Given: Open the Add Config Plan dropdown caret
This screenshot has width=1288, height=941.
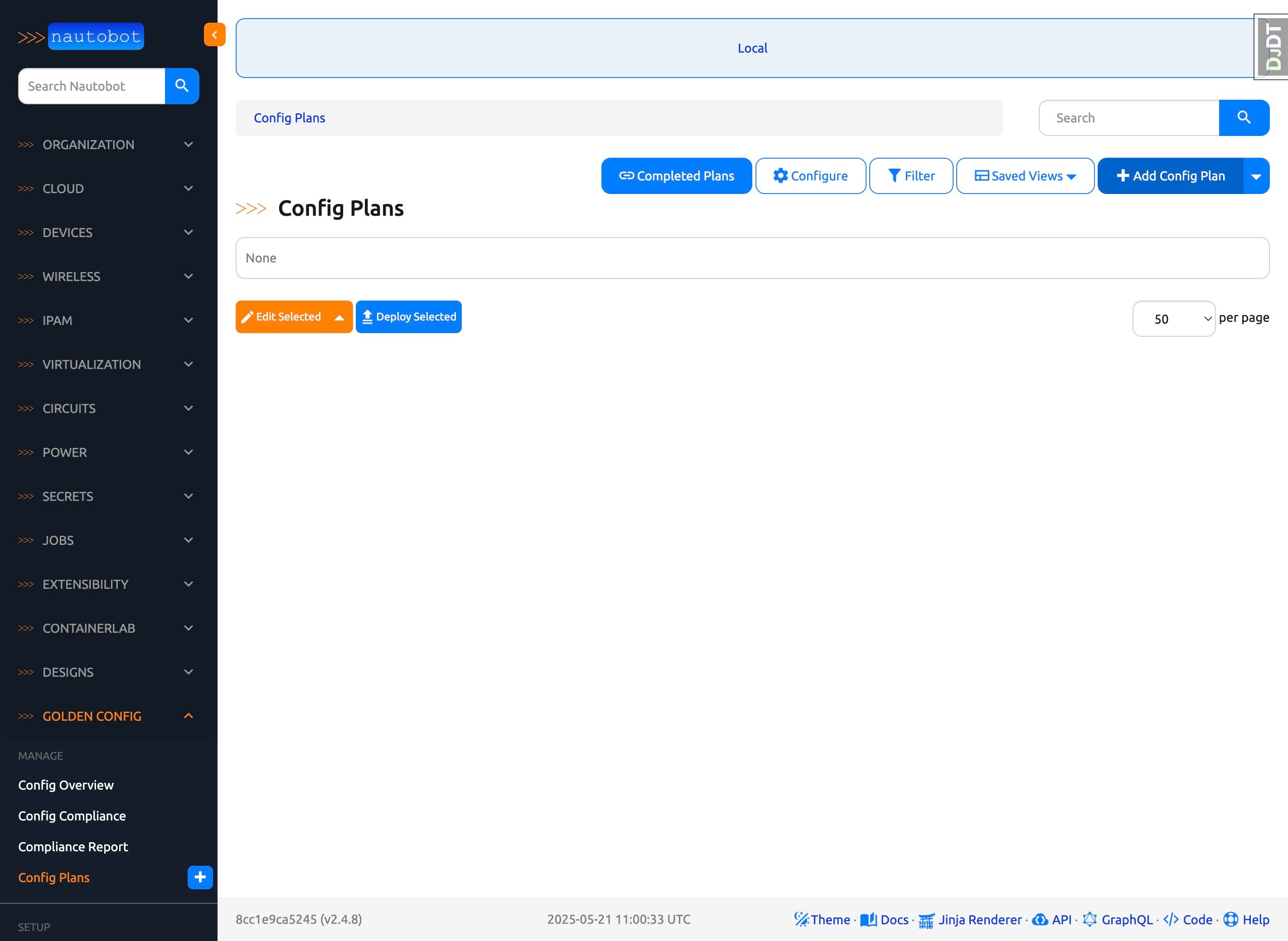Looking at the screenshot, I should (x=1256, y=176).
